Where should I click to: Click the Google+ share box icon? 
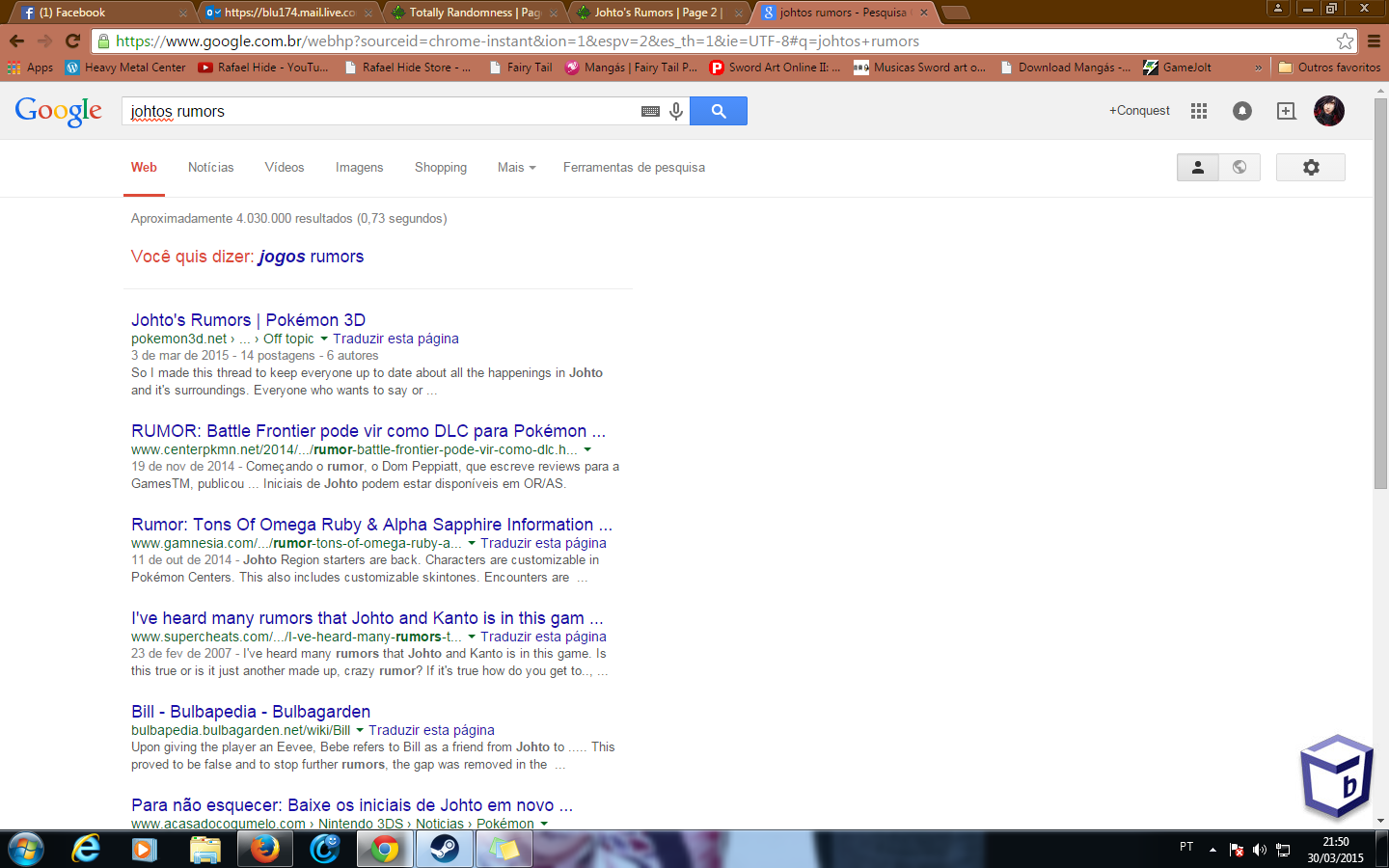[x=1286, y=111]
